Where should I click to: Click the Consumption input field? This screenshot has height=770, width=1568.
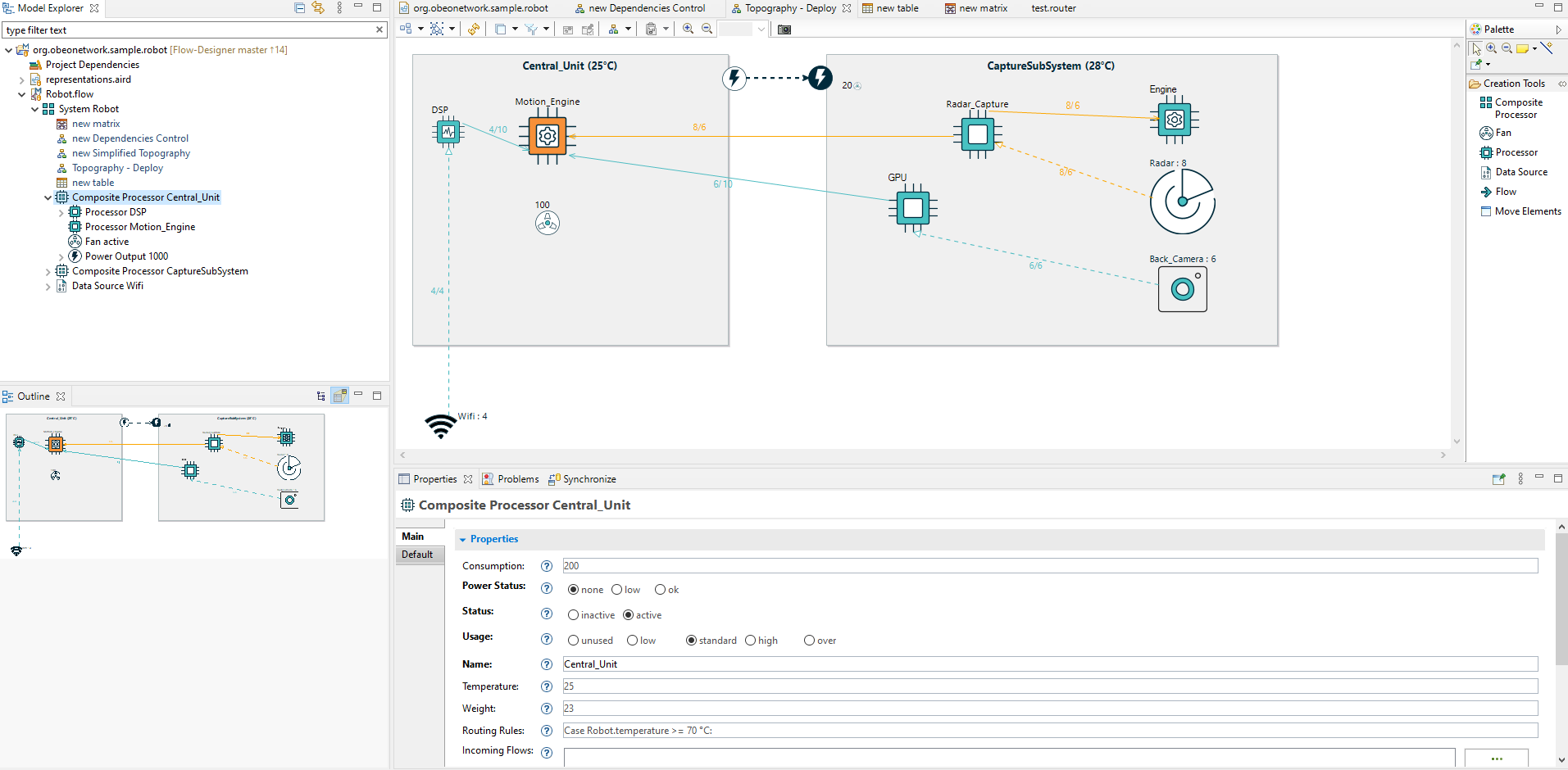[1050, 566]
